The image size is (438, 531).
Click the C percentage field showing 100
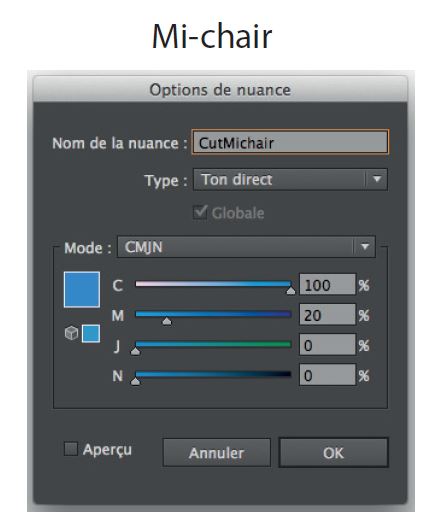(x=328, y=285)
